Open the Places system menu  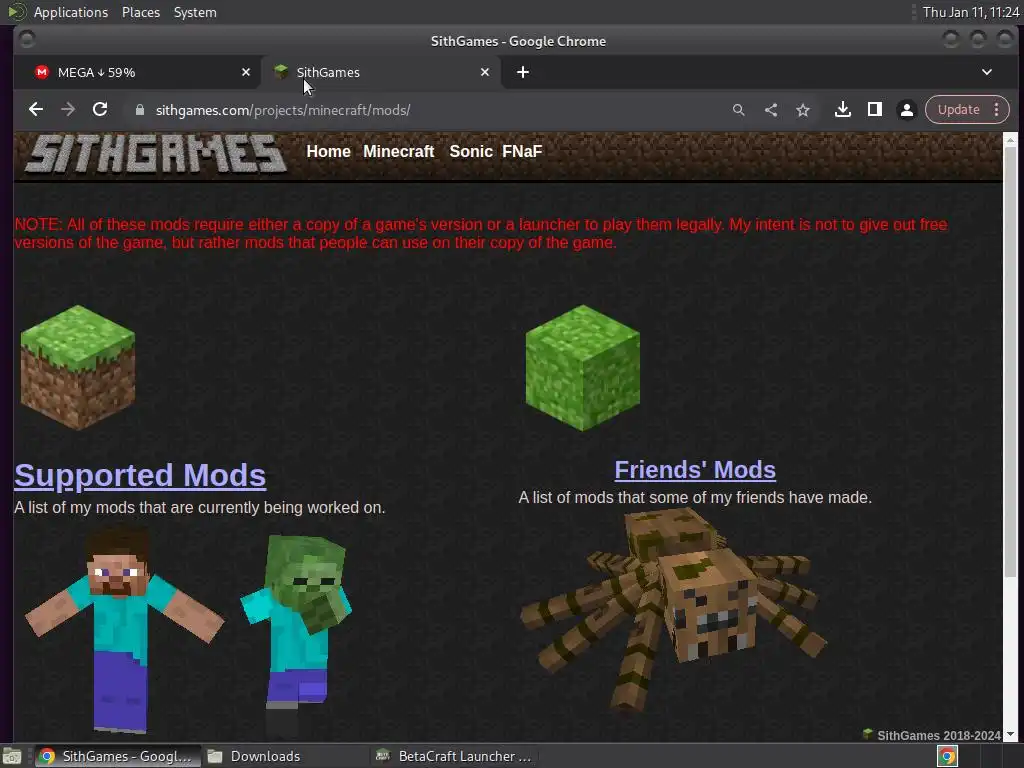(140, 12)
